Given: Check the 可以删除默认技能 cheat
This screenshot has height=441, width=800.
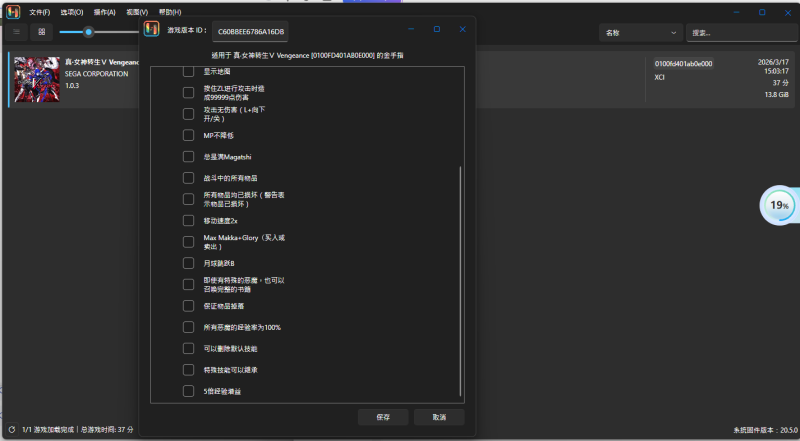Looking at the screenshot, I should pyautogui.click(x=188, y=349).
